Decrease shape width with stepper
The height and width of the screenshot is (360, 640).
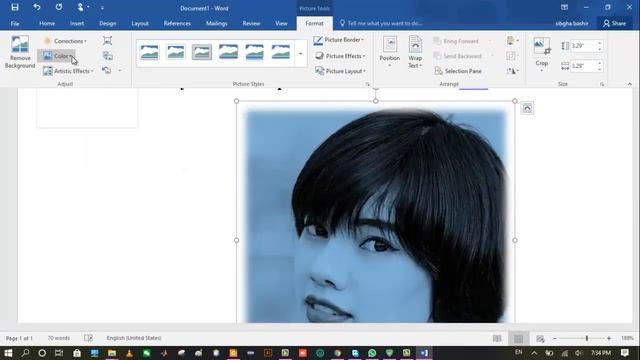[600, 69]
